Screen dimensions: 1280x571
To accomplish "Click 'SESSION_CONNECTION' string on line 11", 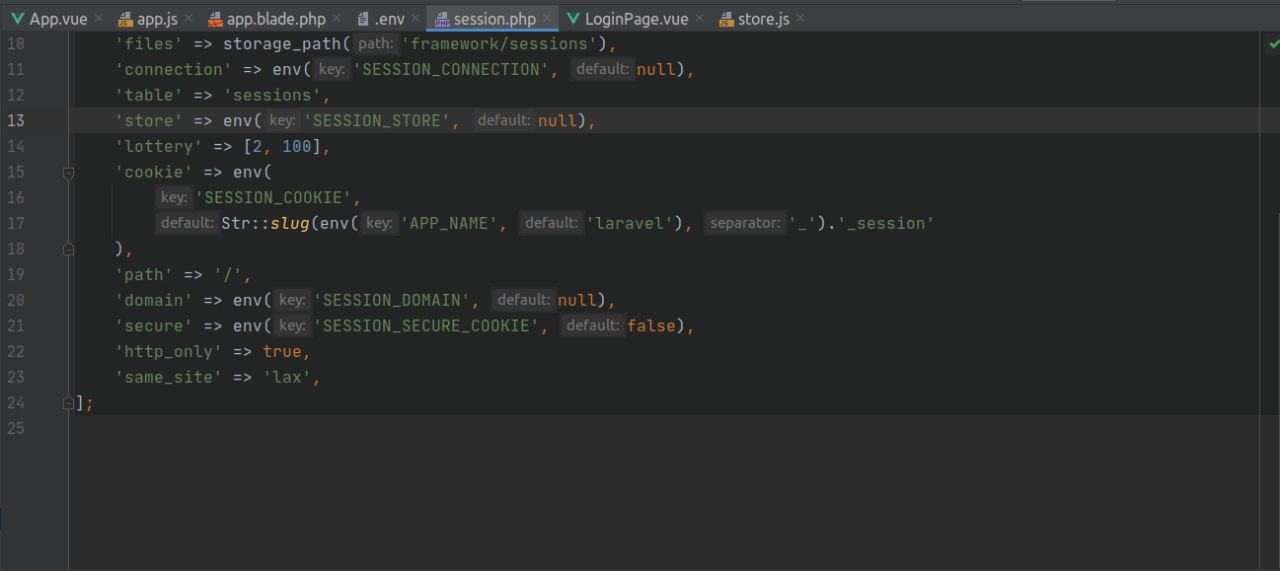I will tap(451, 70).
